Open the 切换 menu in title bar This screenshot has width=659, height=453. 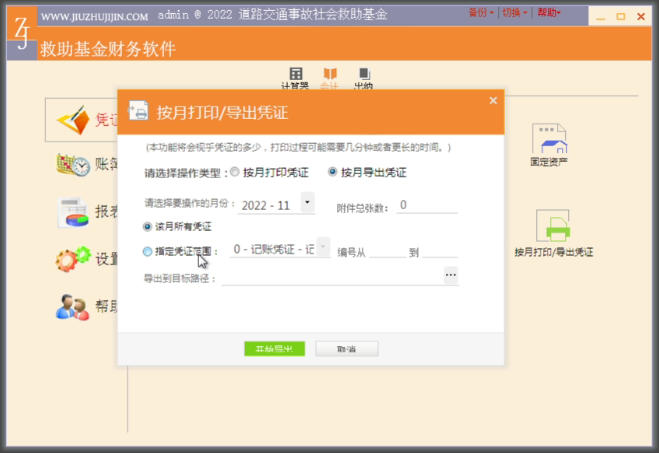tap(514, 13)
